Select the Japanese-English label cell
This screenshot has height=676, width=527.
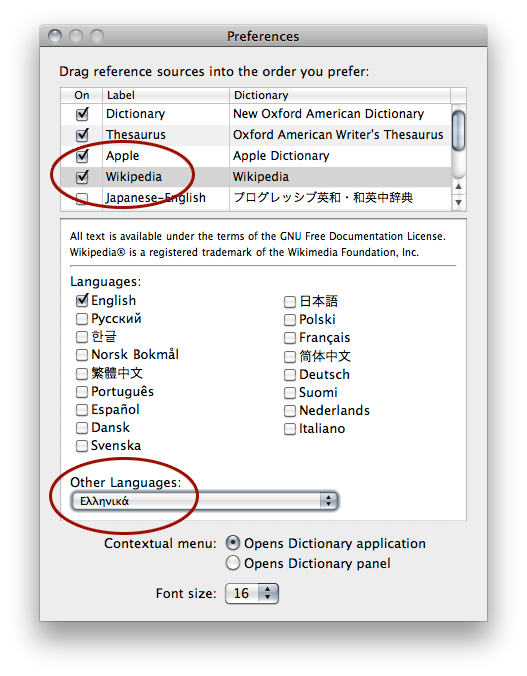click(166, 198)
